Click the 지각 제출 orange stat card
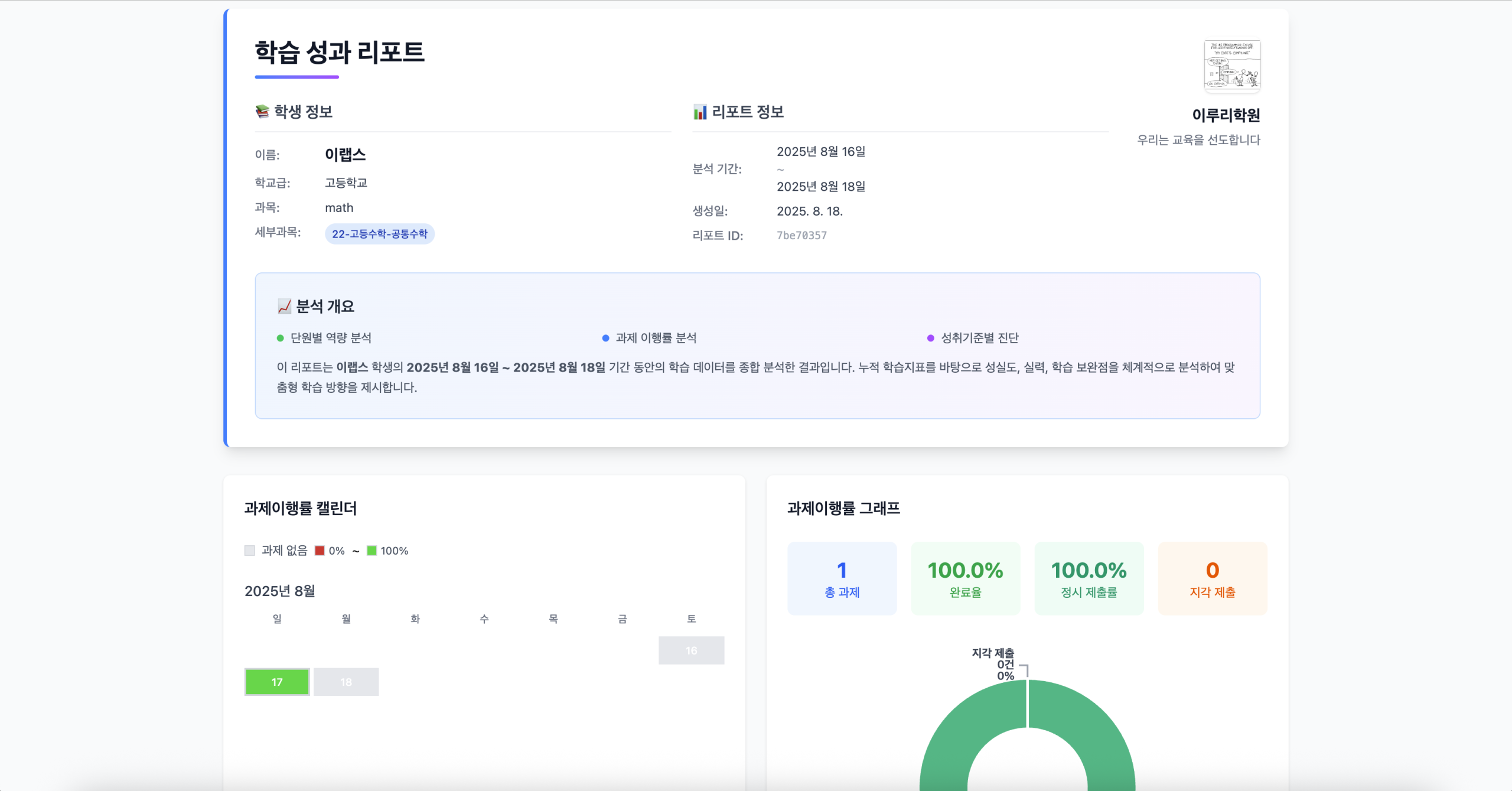Viewport: 1512px width, 791px height. (1212, 578)
